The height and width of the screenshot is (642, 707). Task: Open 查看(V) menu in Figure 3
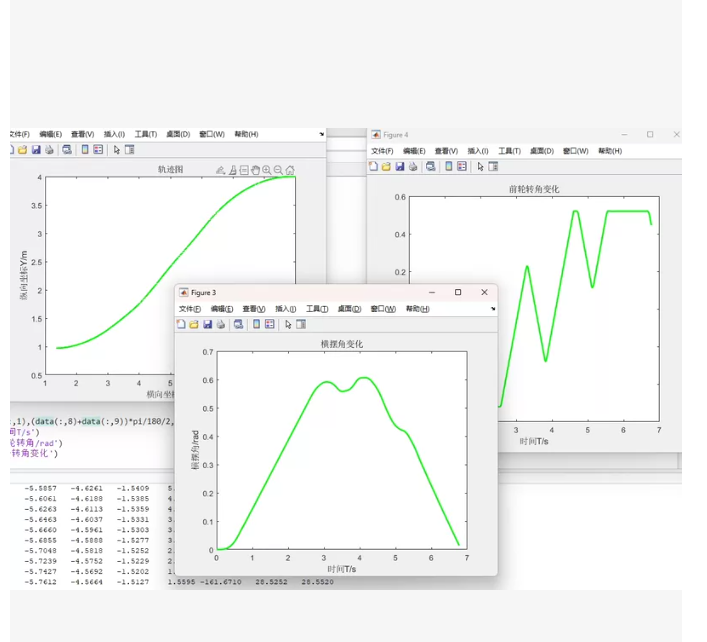coord(254,309)
